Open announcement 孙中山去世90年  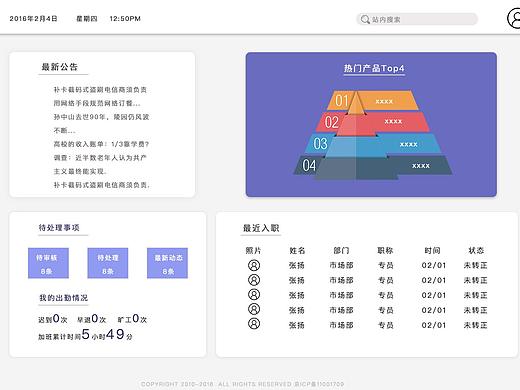[x=101, y=124]
